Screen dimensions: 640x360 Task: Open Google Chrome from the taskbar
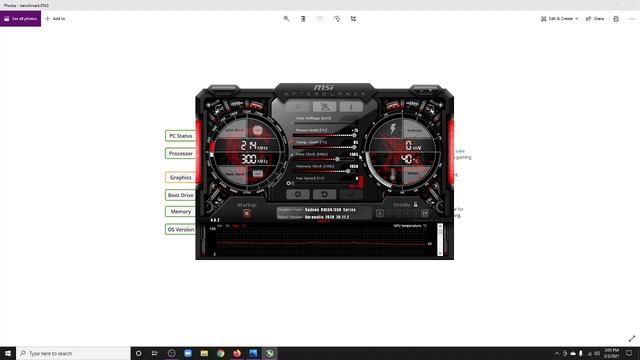click(x=220, y=353)
